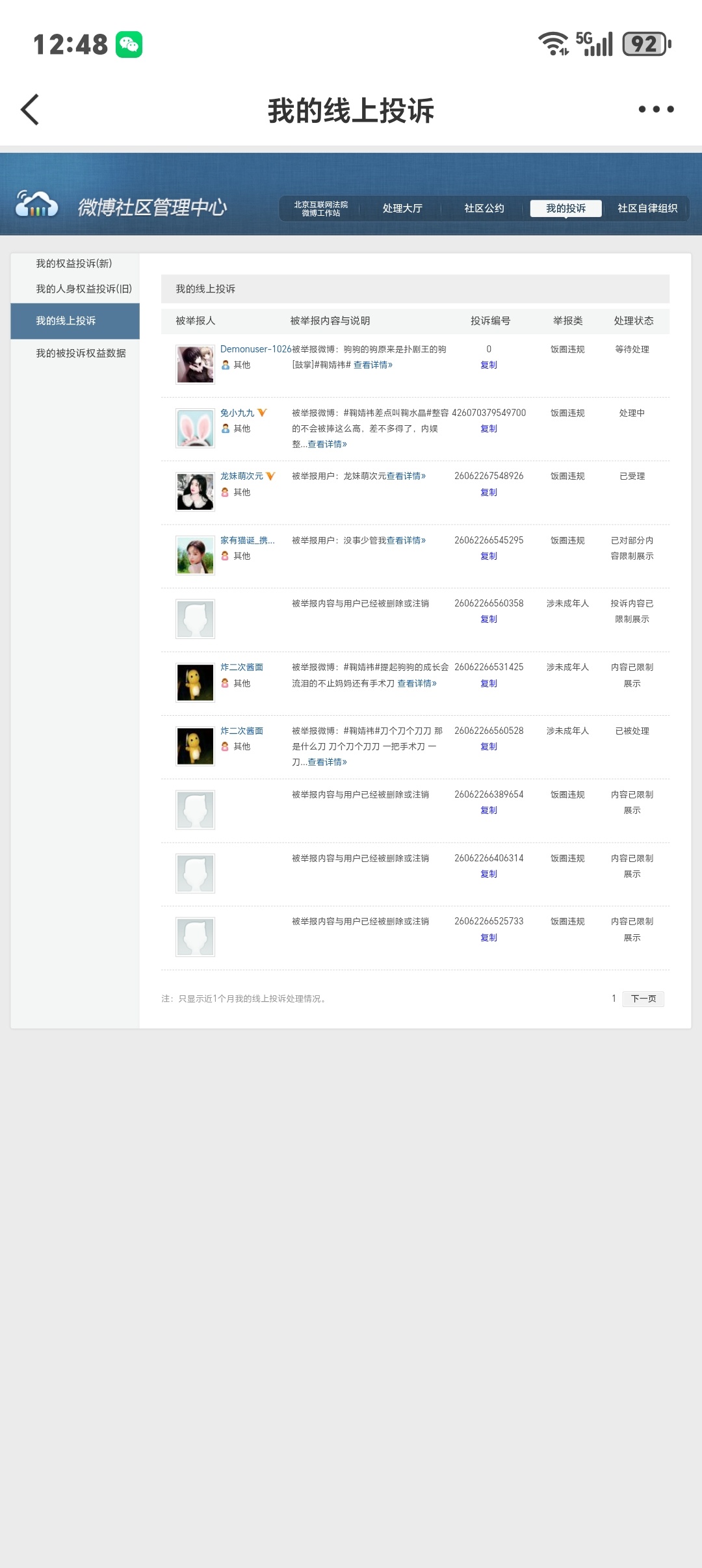Open 查看详情 for the 驹驹的驹 post
702x1568 pixels.
tap(373, 365)
